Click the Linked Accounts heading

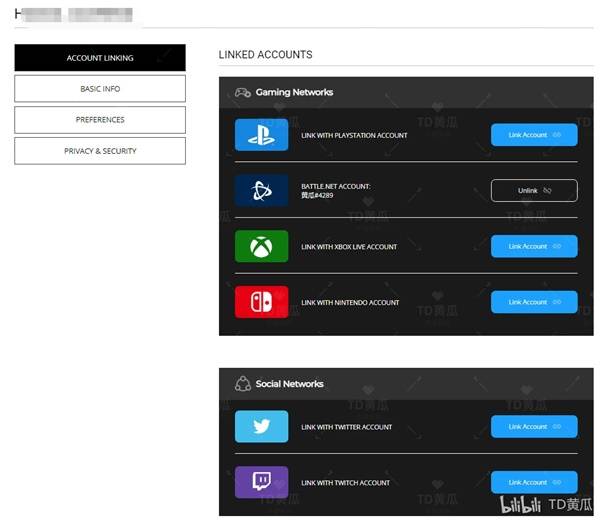(265, 55)
